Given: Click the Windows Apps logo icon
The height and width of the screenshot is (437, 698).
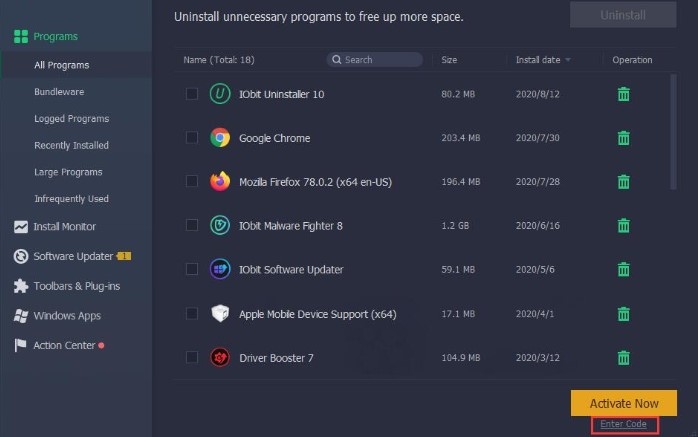Looking at the screenshot, I should click(x=20, y=316).
